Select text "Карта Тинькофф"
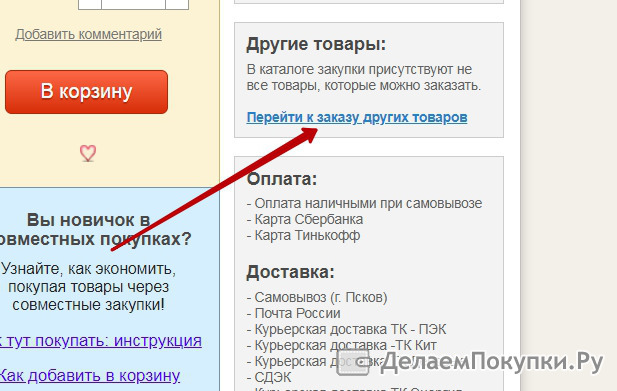617x391 pixels. click(x=307, y=235)
